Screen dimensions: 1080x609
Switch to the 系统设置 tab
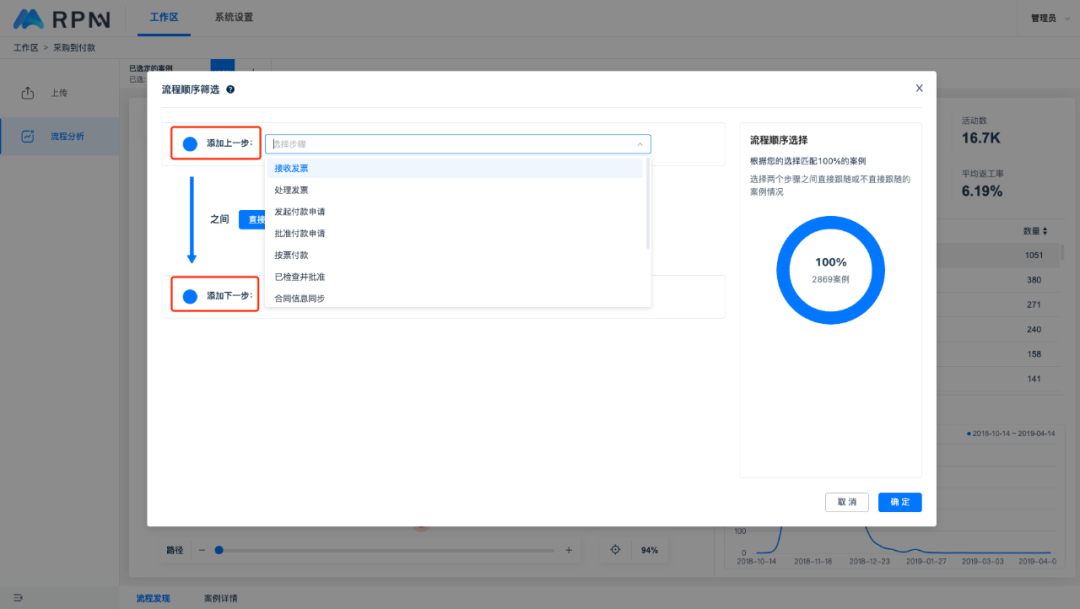(234, 18)
